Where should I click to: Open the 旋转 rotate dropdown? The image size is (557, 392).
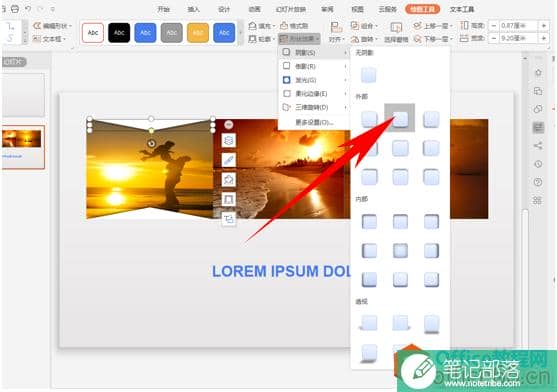click(x=364, y=39)
